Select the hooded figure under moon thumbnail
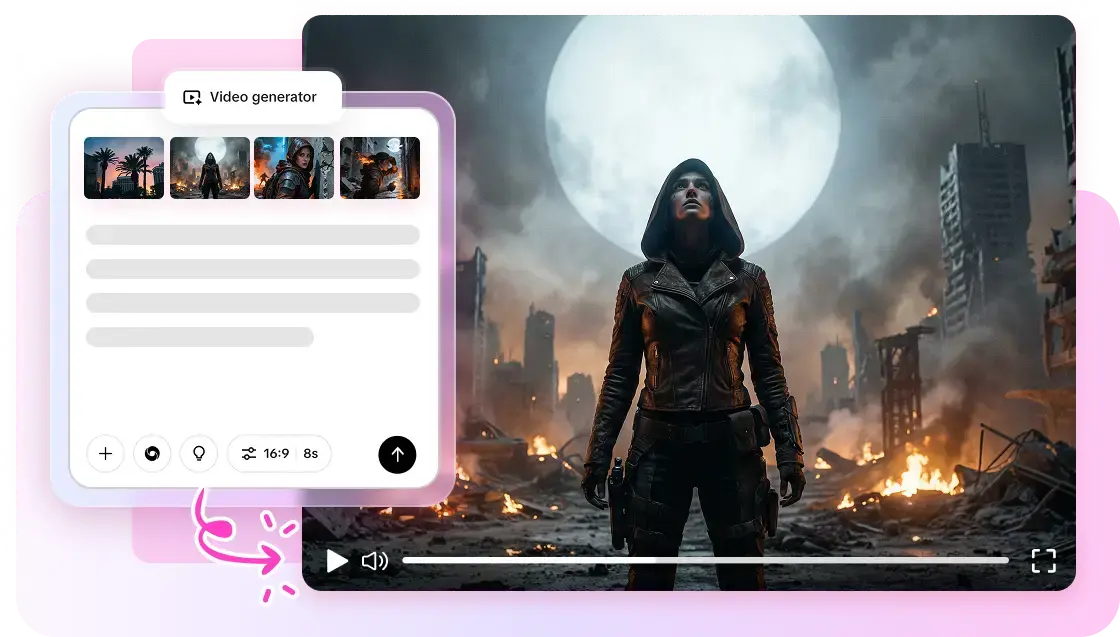 point(210,168)
